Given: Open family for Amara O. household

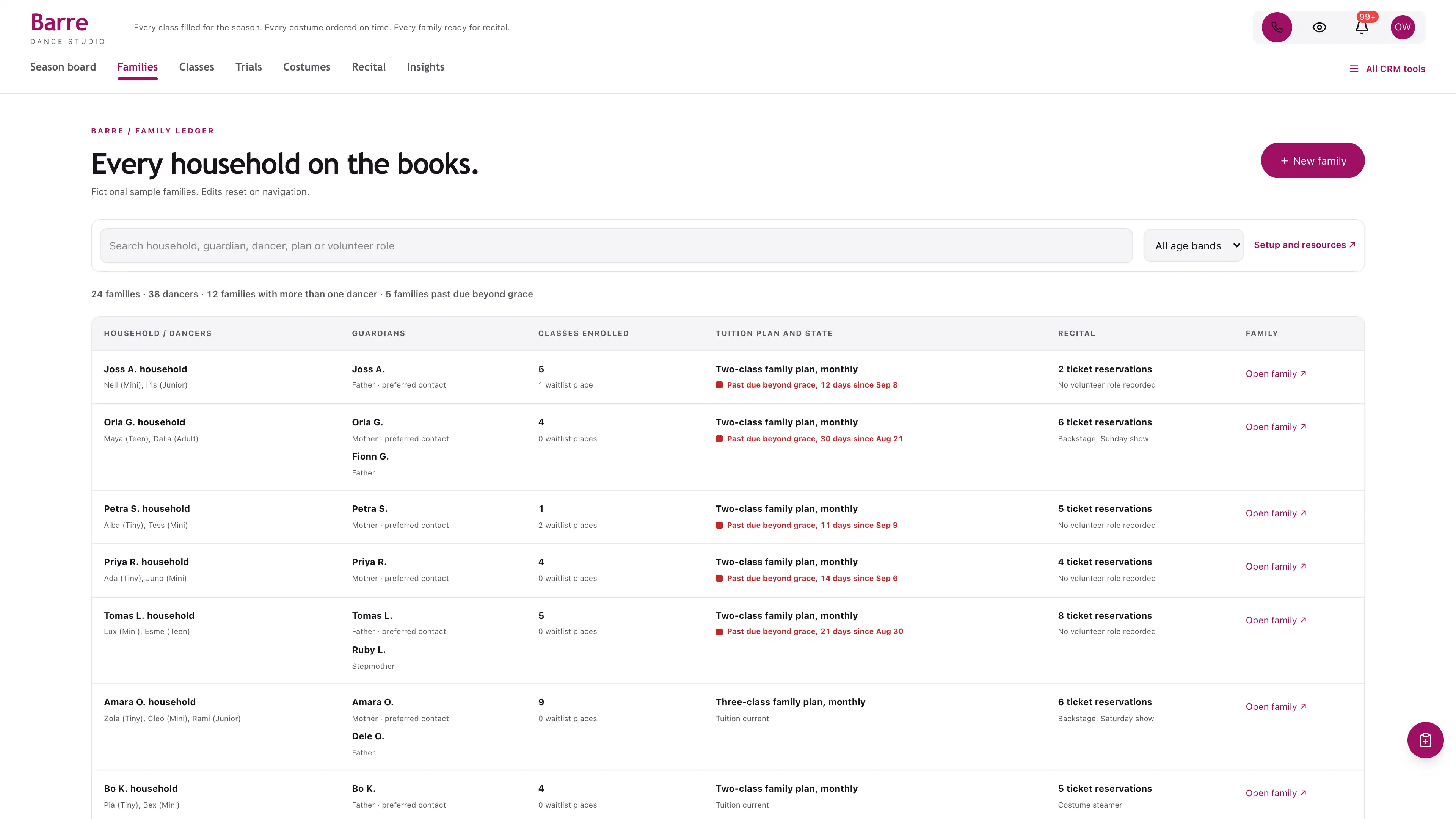Looking at the screenshot, I should 1276,706.
